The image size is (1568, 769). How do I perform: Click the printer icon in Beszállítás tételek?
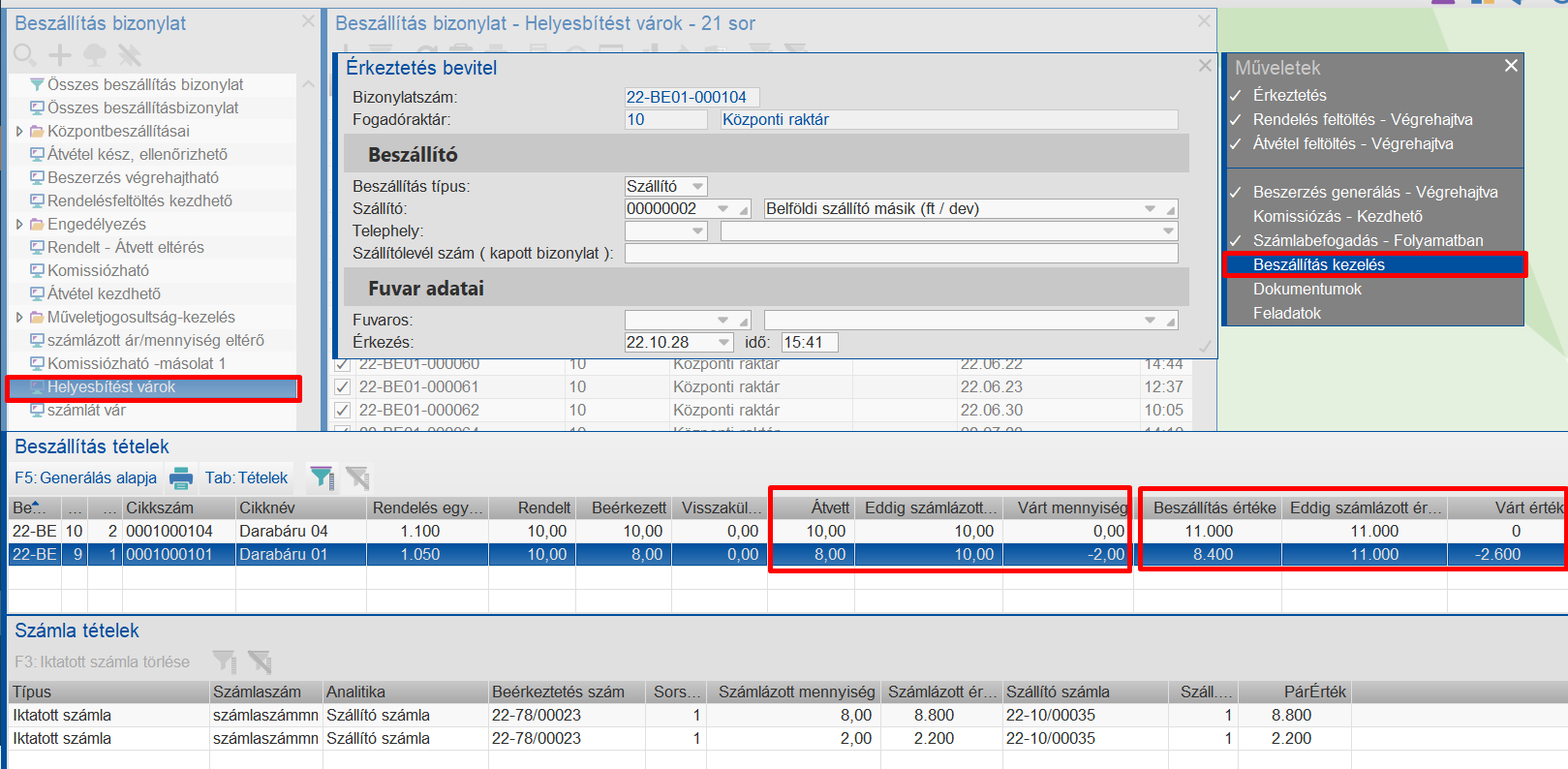[x=181, y=477]
